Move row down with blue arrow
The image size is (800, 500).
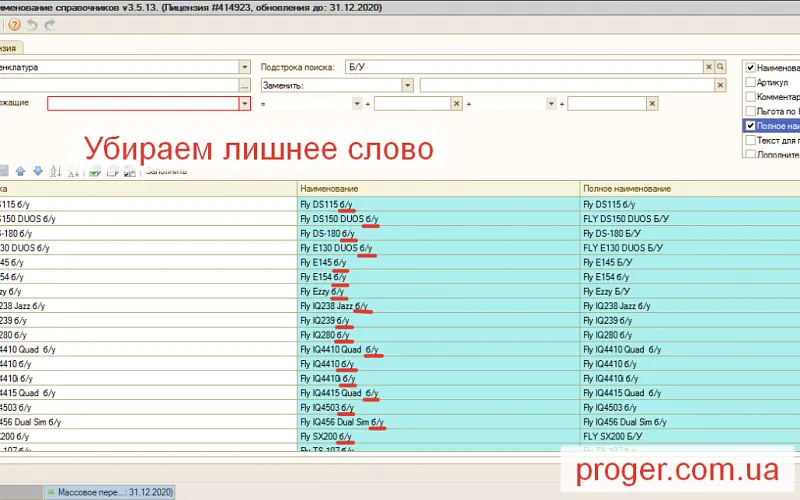point(38,171)
